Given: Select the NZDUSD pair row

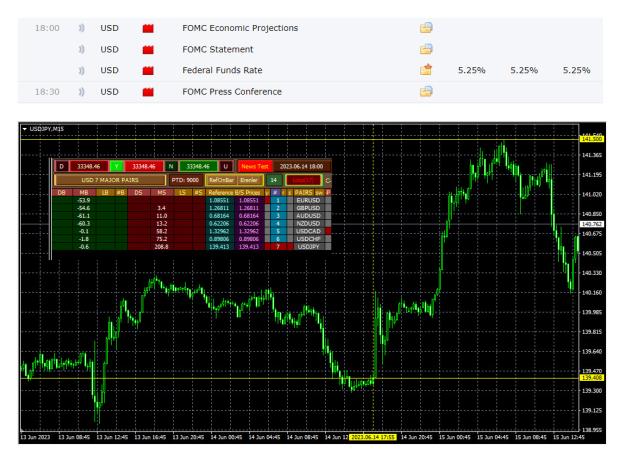Looking at the screenshot, I should tap(309, 224).
